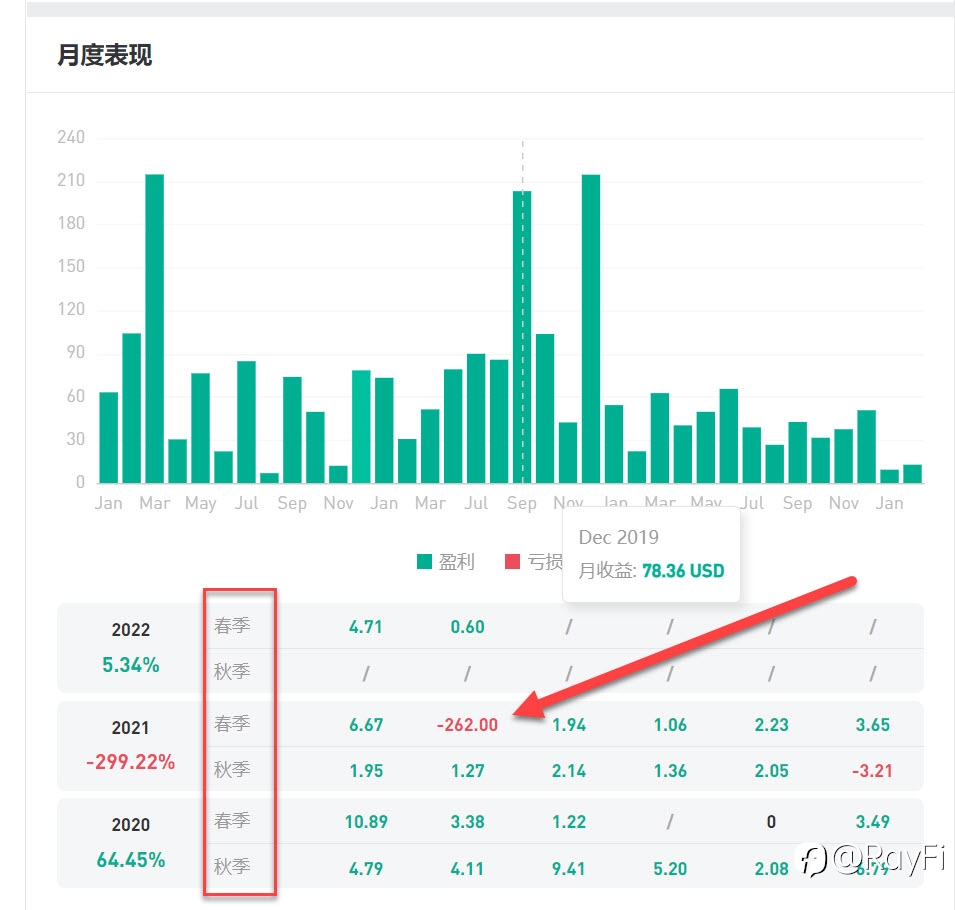Click the 2.14 cell in 2021 autumn
This screenshot has height=910, width=955.
click(569, 771)
